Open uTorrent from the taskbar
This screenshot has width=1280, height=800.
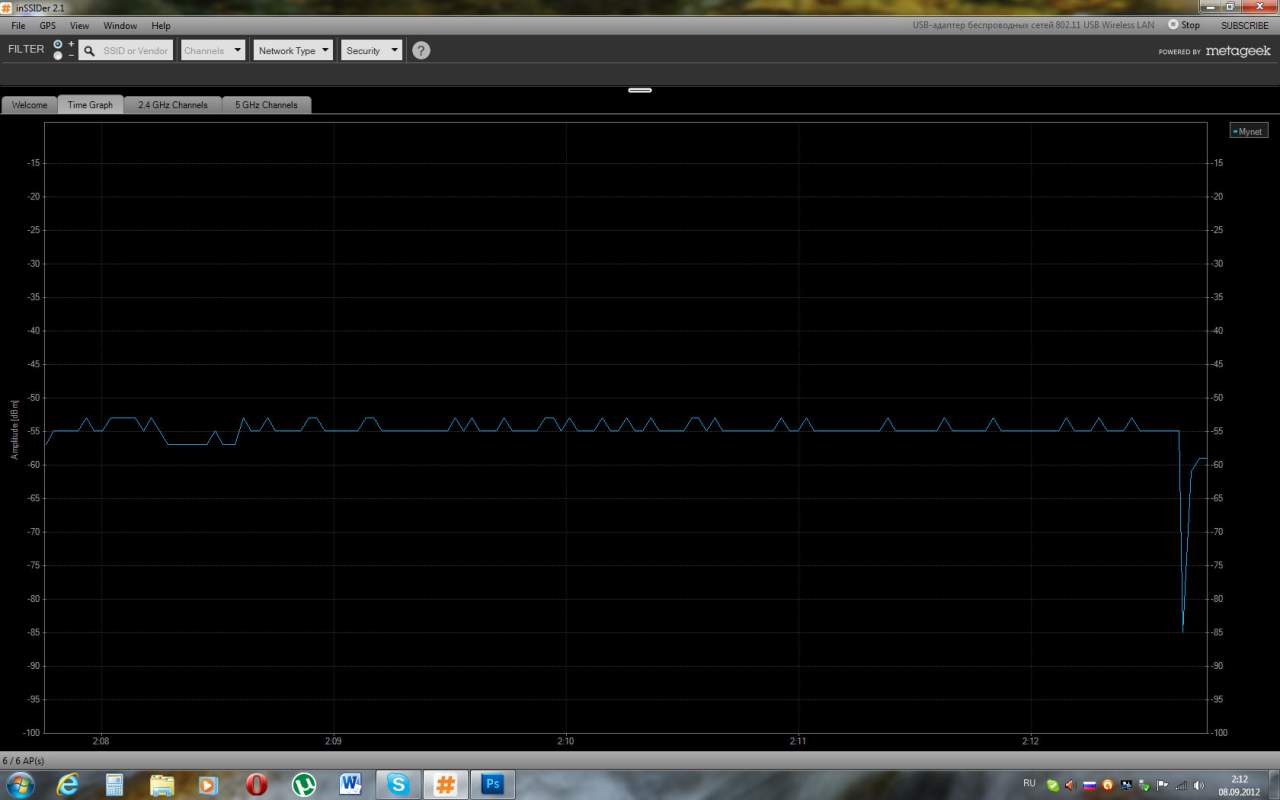[303, 784]
